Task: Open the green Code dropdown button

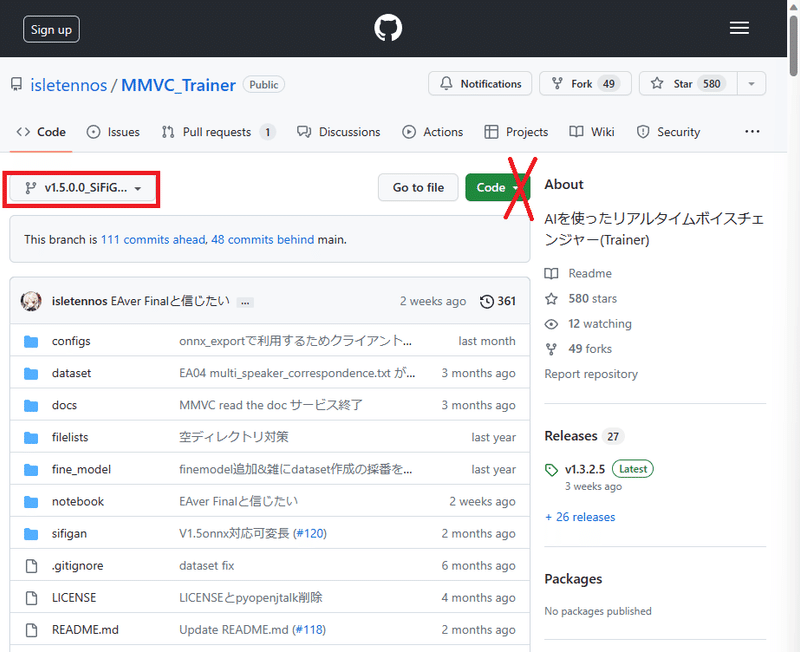Action: (x=497, y=188)
